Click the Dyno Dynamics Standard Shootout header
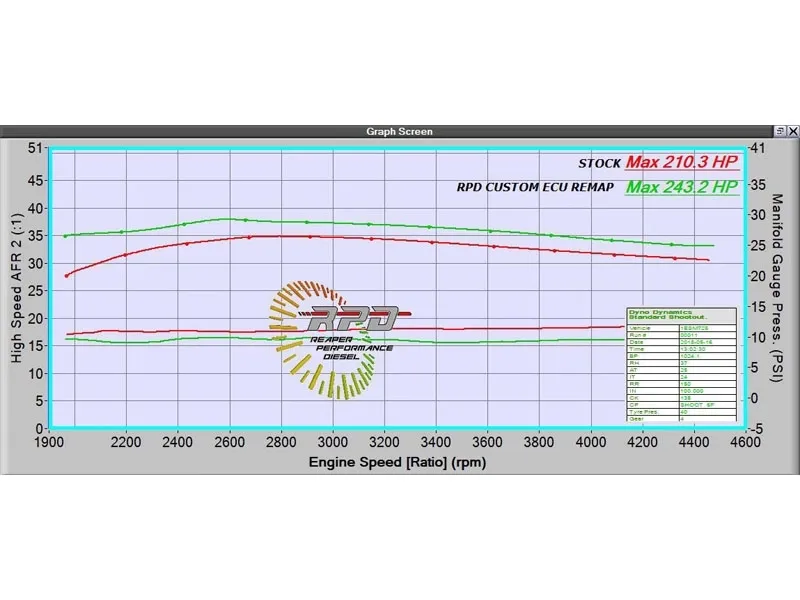This screenshot has height=600, width=800. pyautogui.click(x=680, y=315)
